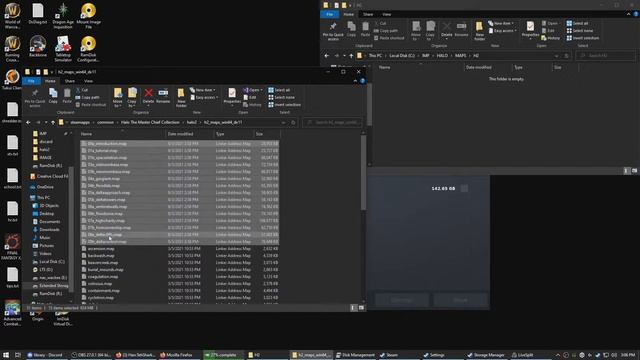The image size is (640, 360).
Task: Click Pin to Quick access in H2 window
Action: [333, 31]
